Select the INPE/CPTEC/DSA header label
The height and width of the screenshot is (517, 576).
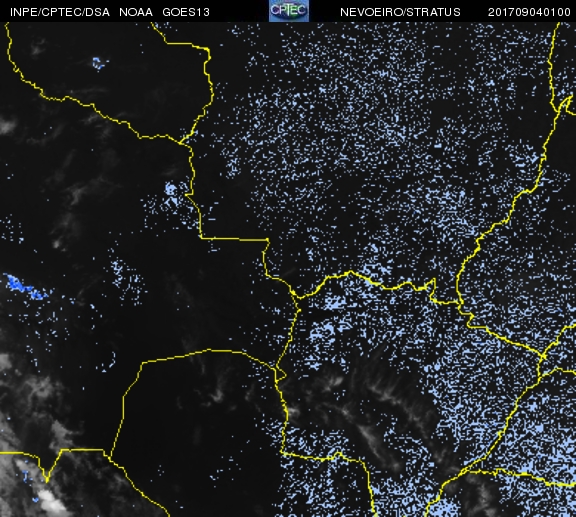[60, 12]
